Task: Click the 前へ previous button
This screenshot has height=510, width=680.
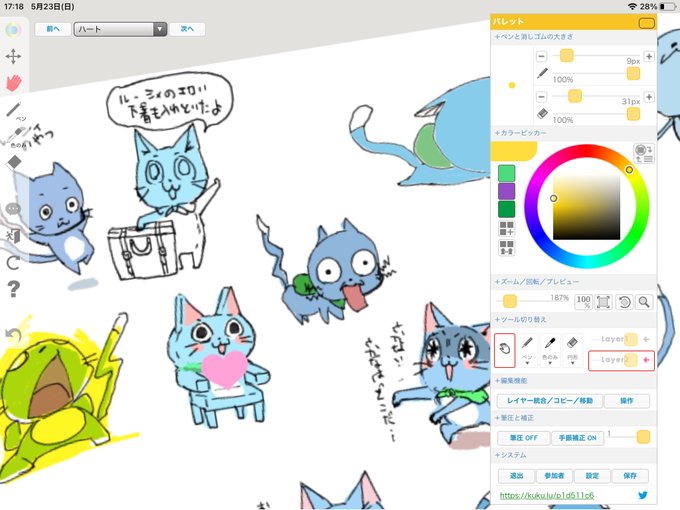Action: click(x=53, y=29)
